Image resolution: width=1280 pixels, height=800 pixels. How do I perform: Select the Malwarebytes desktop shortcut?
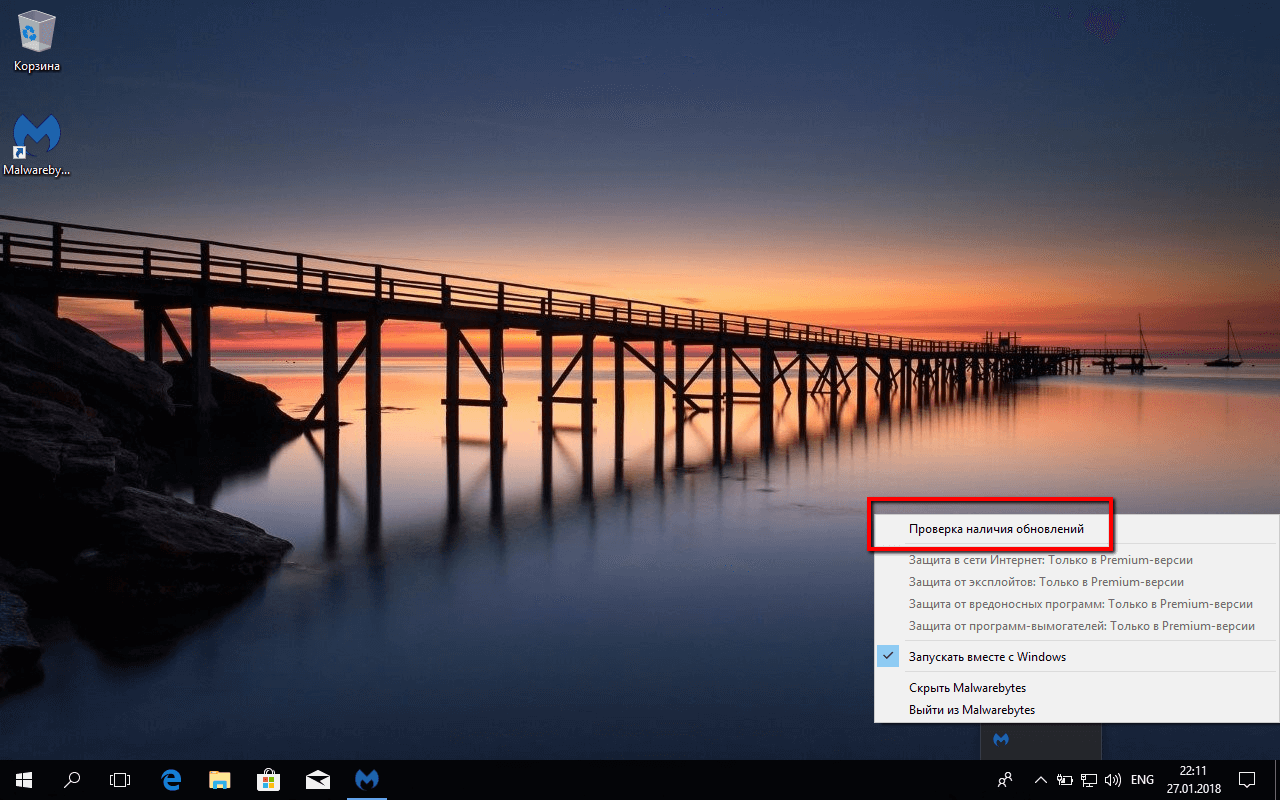tap(37, 145)
